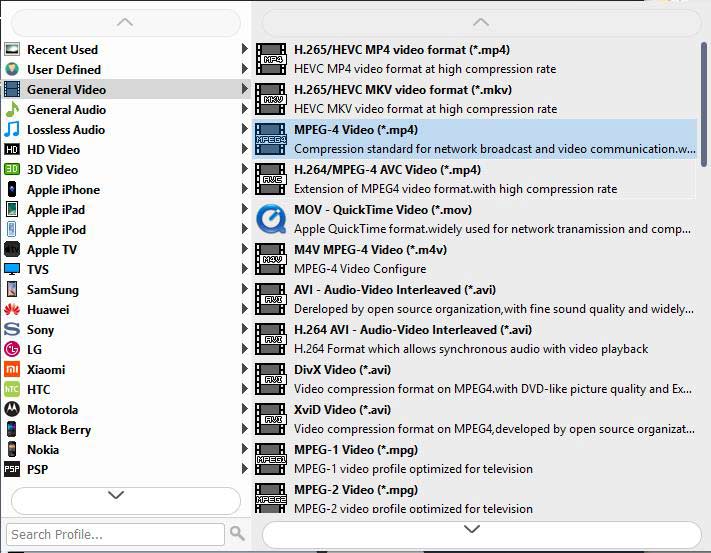Viewport: 711px width, 553px height.
Task: Click the H.265 MKV film strip icon
Action: [x=271, y=99]
